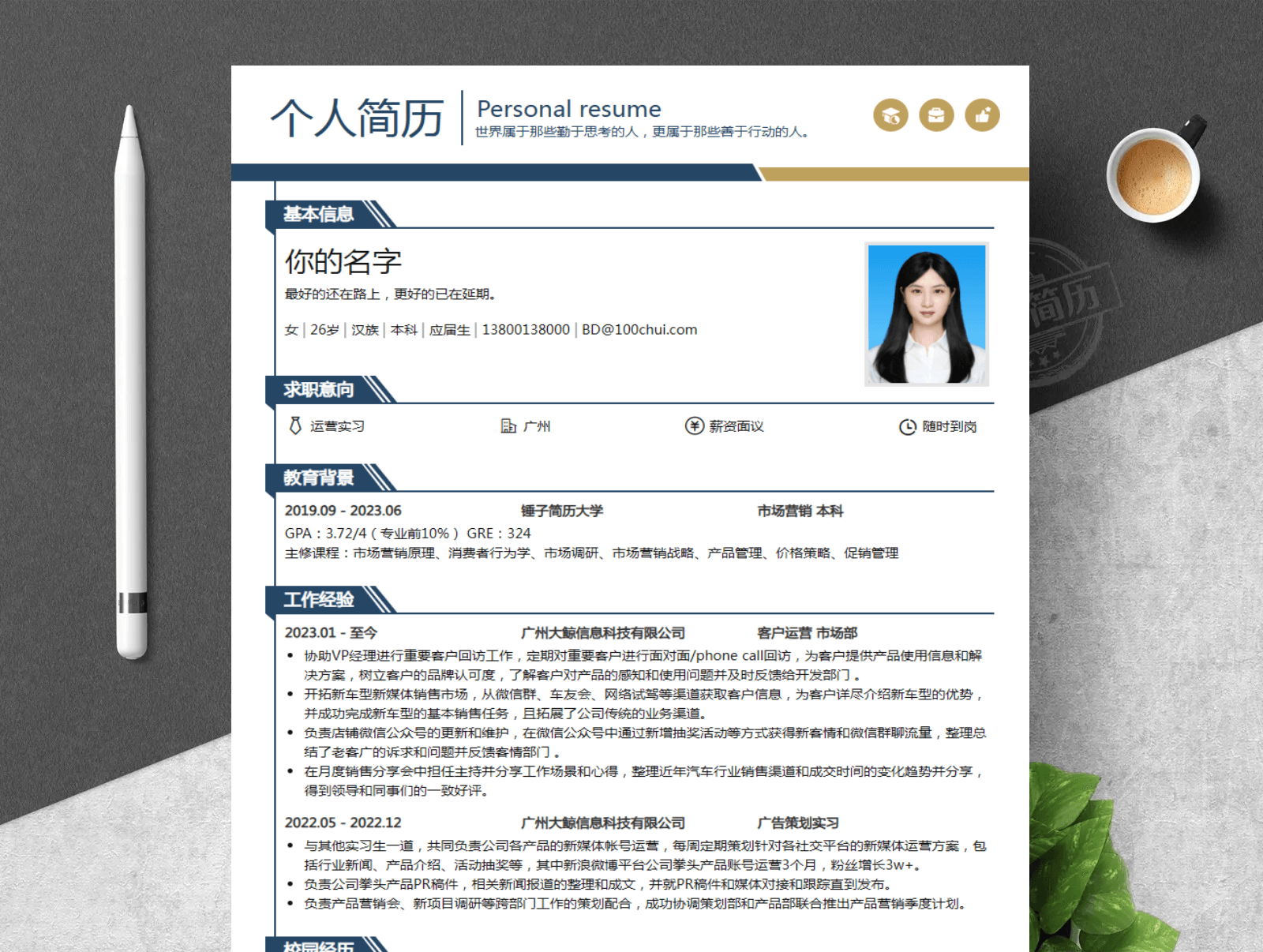Select the profile photo of the woman

click(927, 314)
